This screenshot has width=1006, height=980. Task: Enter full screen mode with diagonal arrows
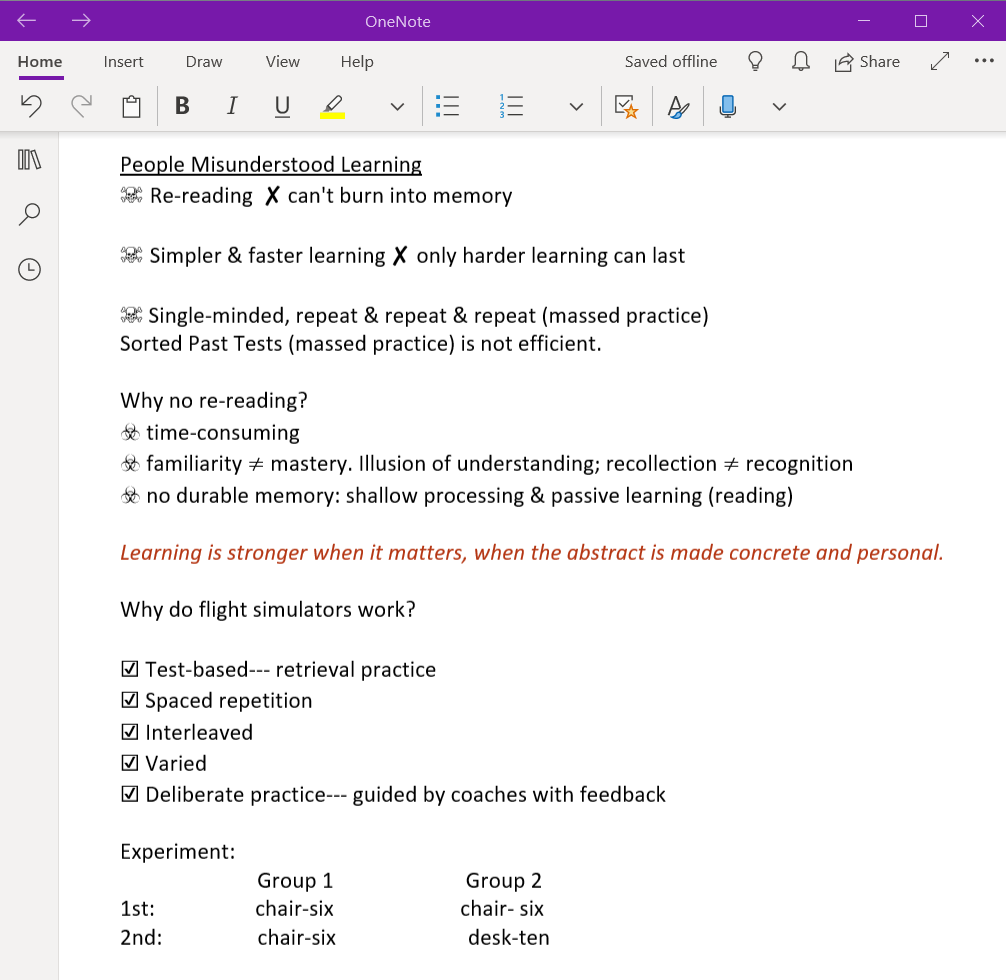pyautogui.click(x=940, y=62)
